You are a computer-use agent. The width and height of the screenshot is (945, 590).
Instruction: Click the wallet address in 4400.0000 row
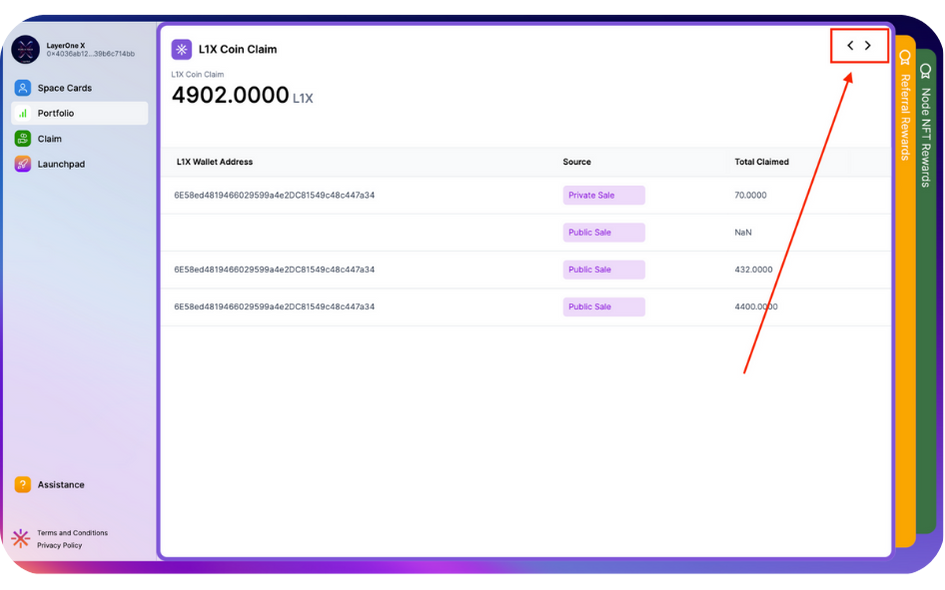[x=274, y=307]
